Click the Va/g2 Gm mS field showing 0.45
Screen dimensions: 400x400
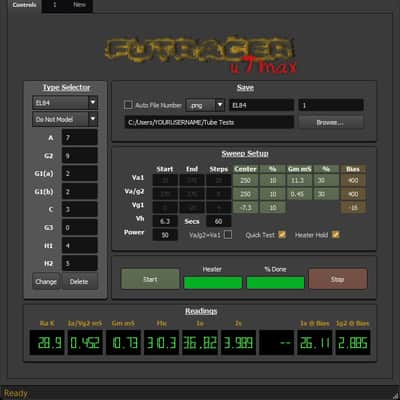(x=299, y=194)
